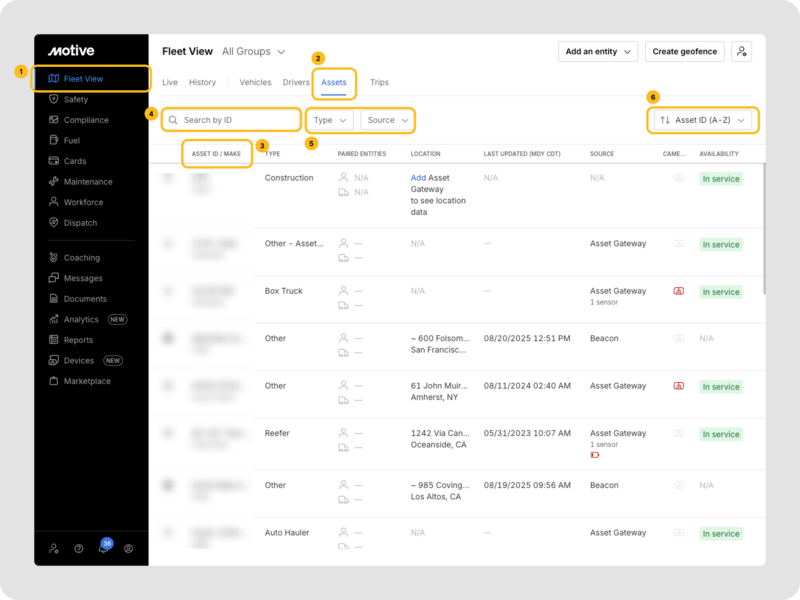Screen dimensions: 800x600
Task: Click the Box Truck type cell
Action: pos(284,291)
